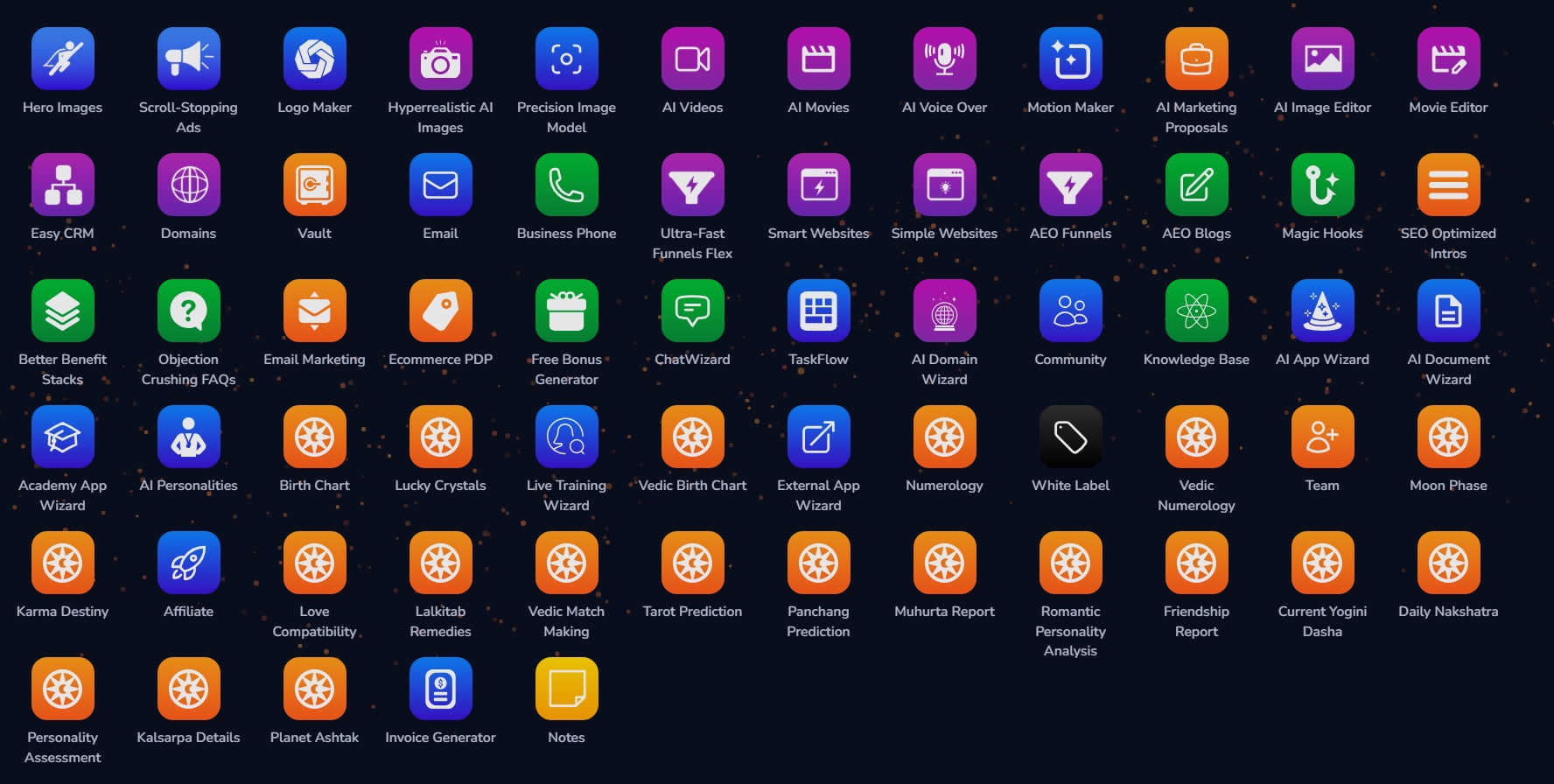Open the Magic Hooks icon
This screenshot has height=784, width=1554.
point(1323,185)
